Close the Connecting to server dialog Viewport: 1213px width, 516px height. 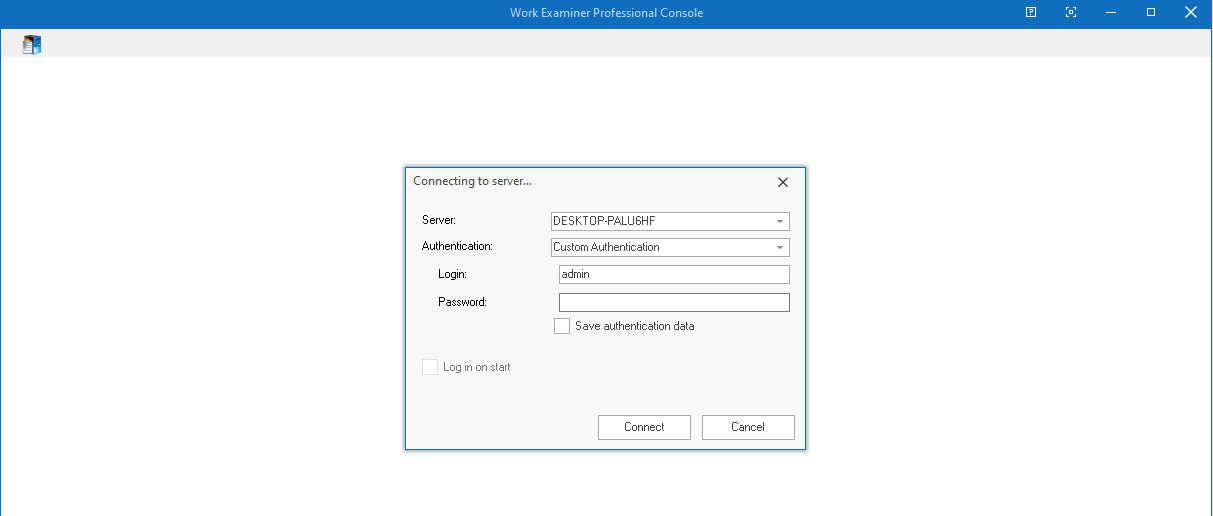pos(783,182)
